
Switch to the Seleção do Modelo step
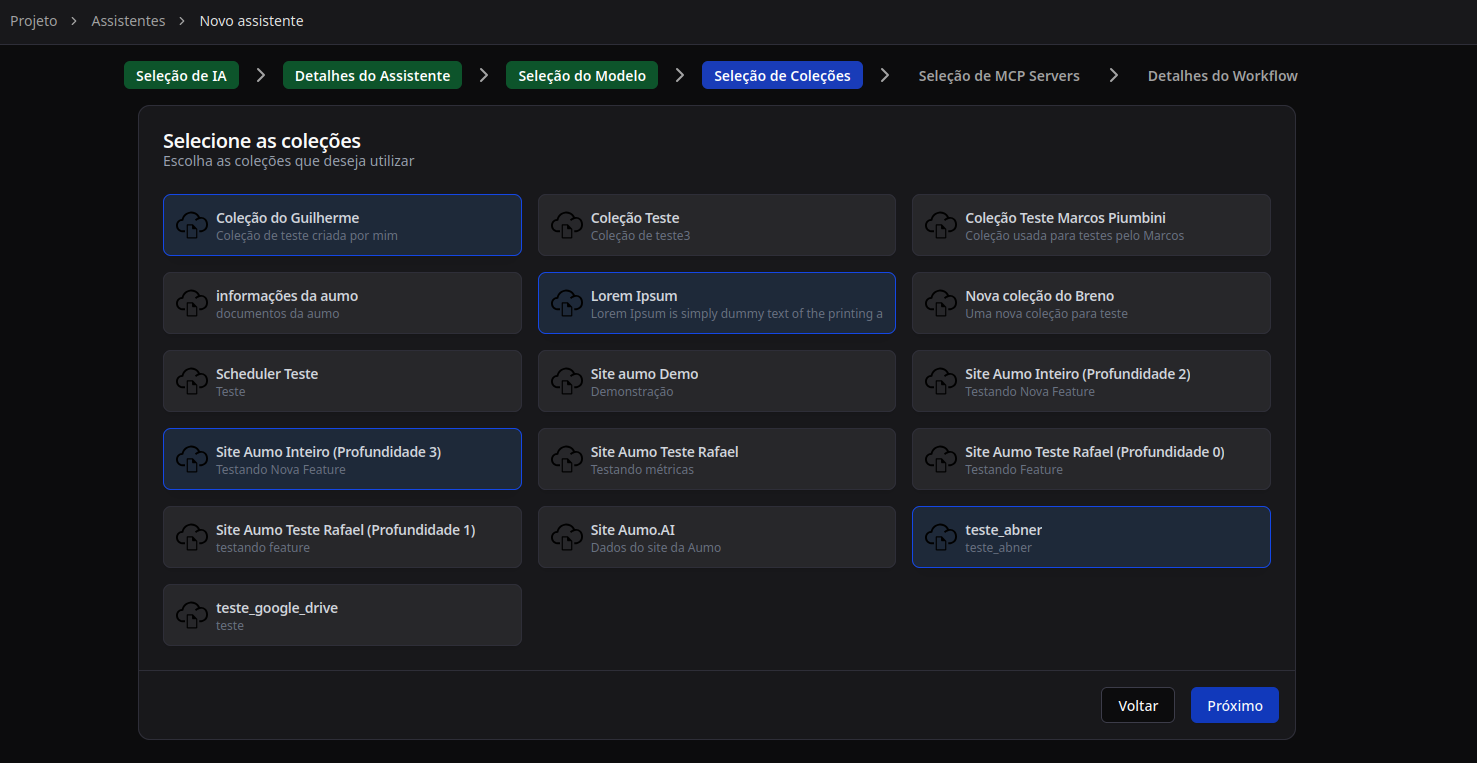tap(582, 76)
